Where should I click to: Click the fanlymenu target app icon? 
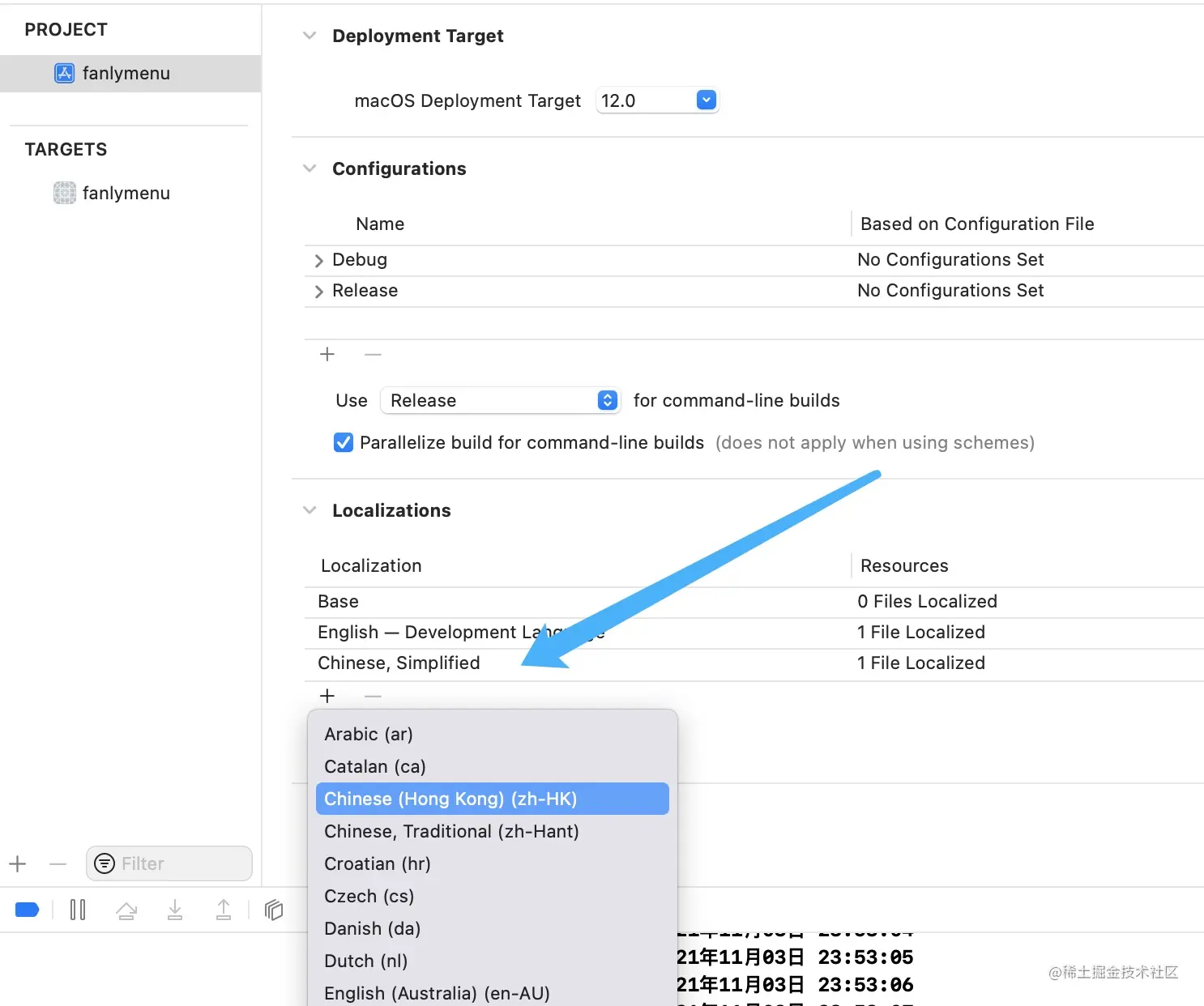(x=65, y=193)
